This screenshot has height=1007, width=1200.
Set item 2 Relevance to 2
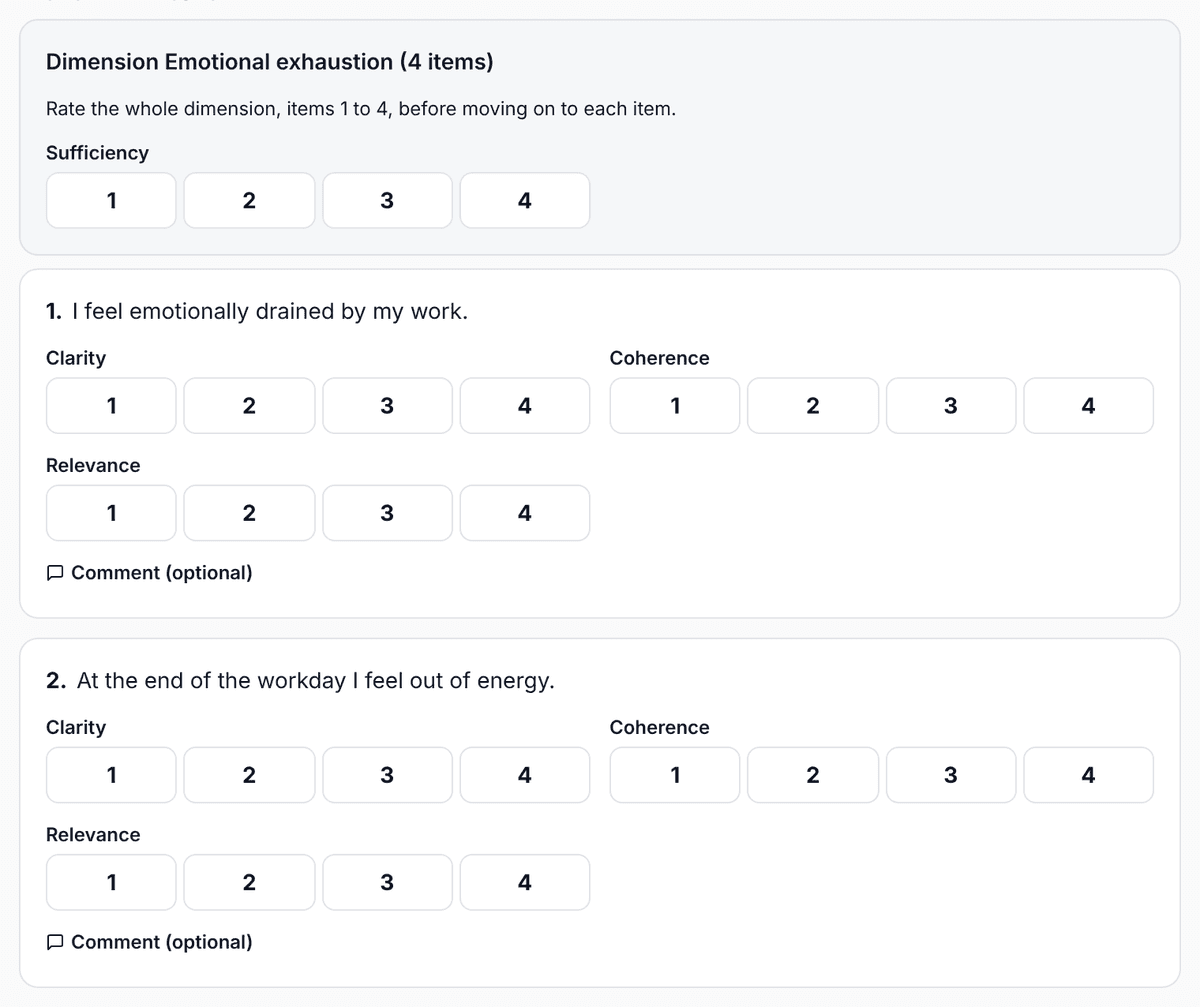coord(249,883)
